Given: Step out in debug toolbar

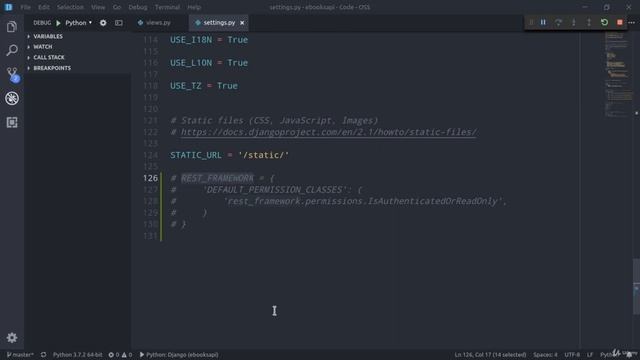Looking at the screenshot, I should [x=589, y=22].
